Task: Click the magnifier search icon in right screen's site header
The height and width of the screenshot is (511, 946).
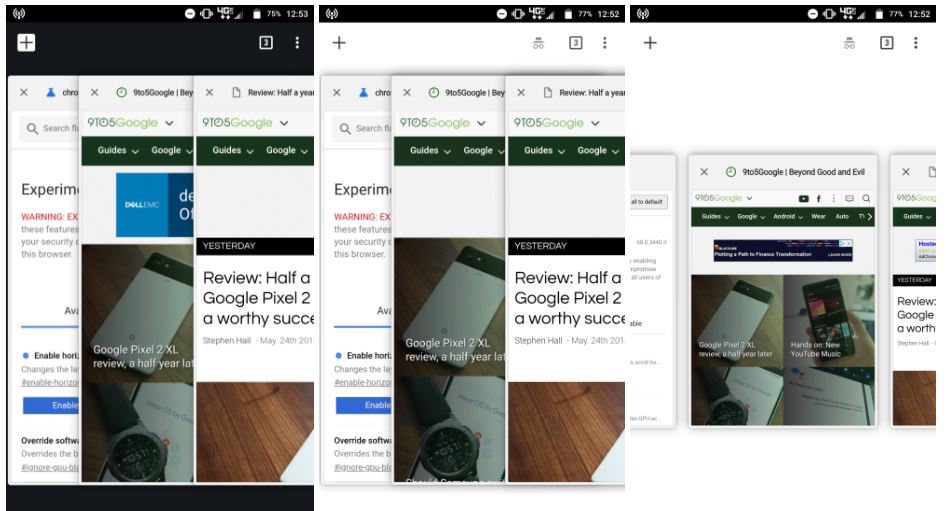Action: [x=866, y=199]
